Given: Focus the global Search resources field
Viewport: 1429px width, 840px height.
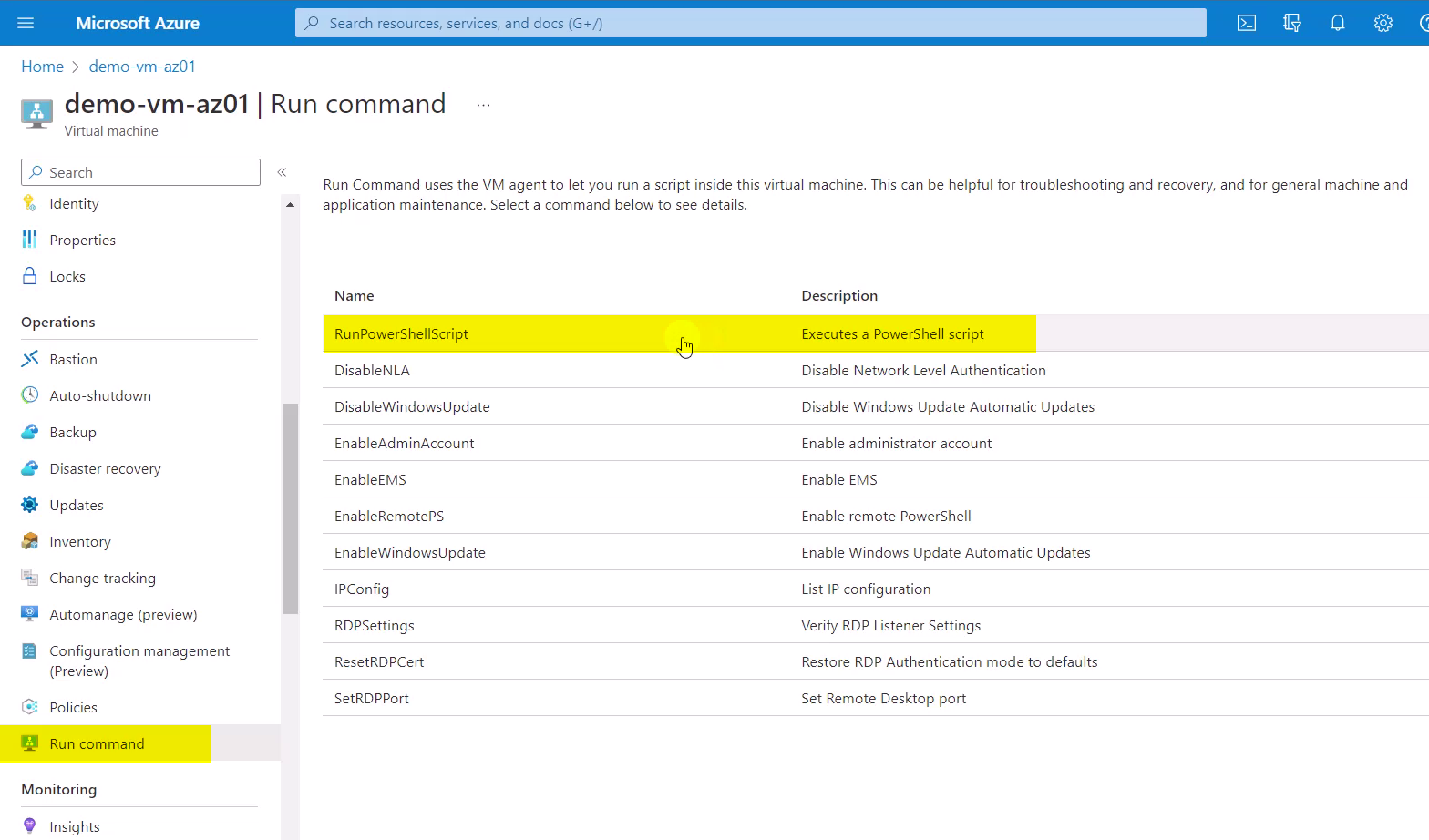Looking at the screenshot, I should click(751, 23).
